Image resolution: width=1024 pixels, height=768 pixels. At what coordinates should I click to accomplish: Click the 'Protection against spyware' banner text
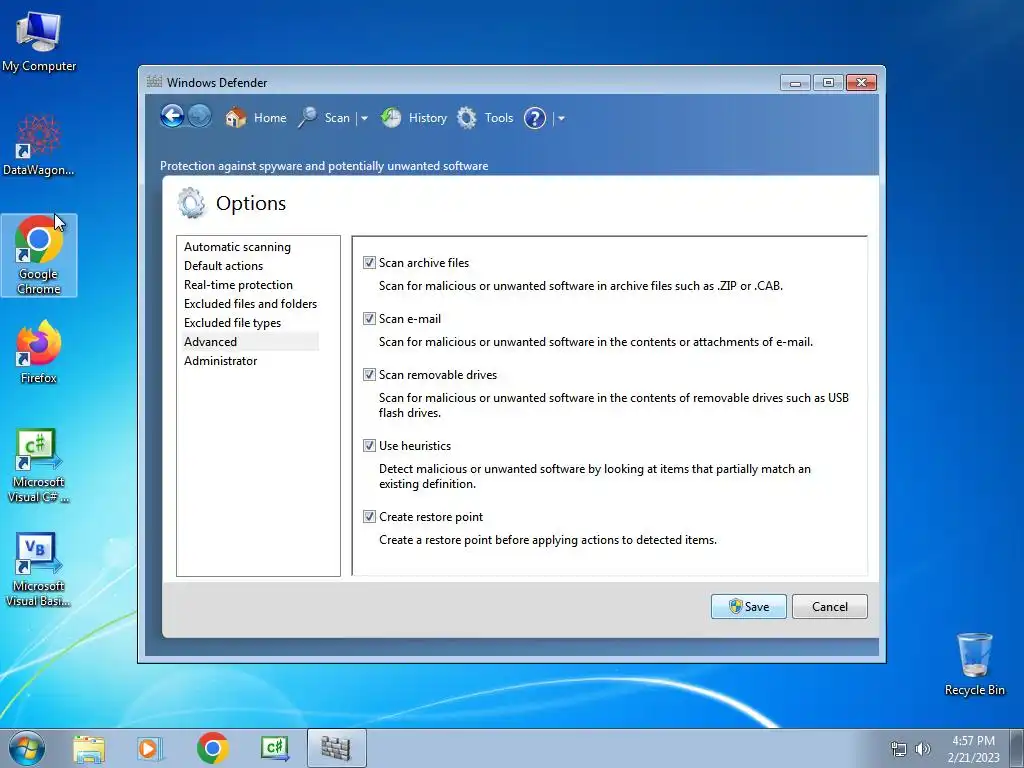pyautogui.click(x=324, y=166)
